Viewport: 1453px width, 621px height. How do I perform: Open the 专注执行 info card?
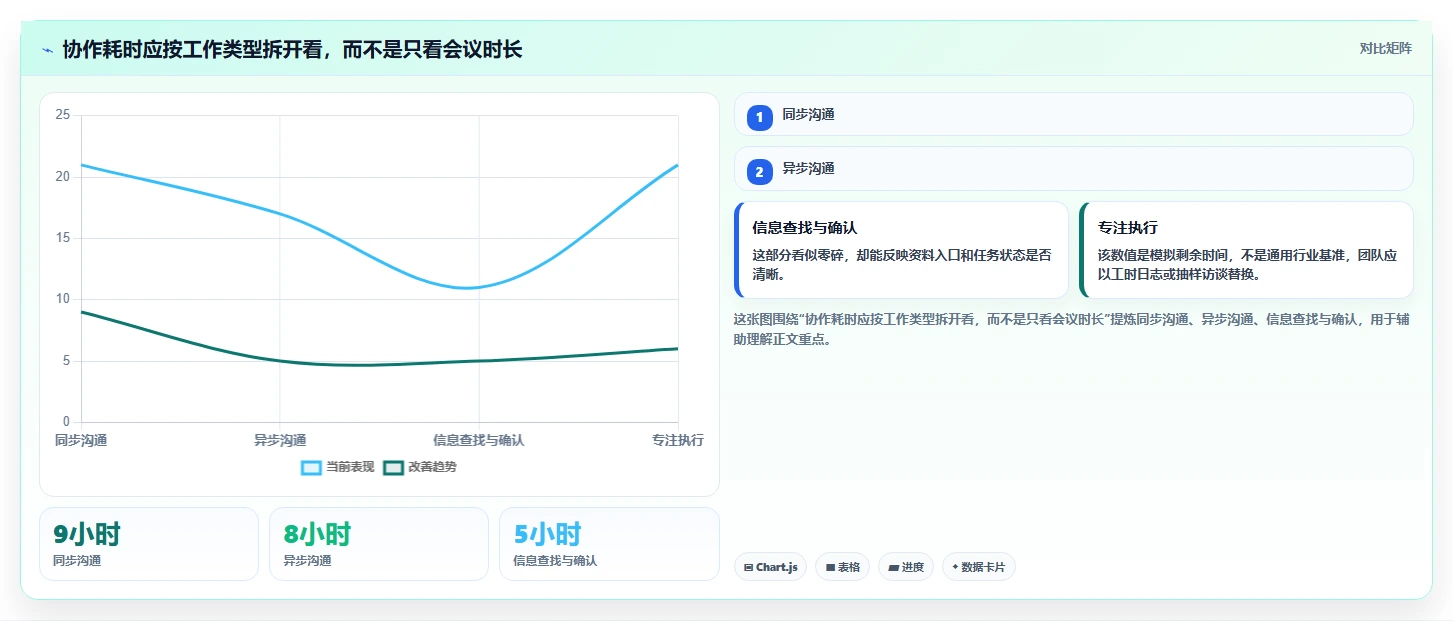coord(1246,250)
